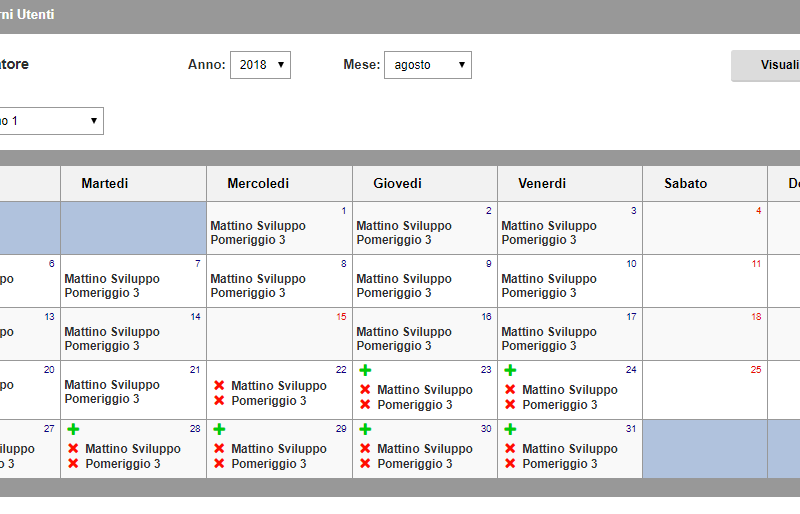
Task: Click Mattino Sviluppo on day 7
Action: click(112, 279)
